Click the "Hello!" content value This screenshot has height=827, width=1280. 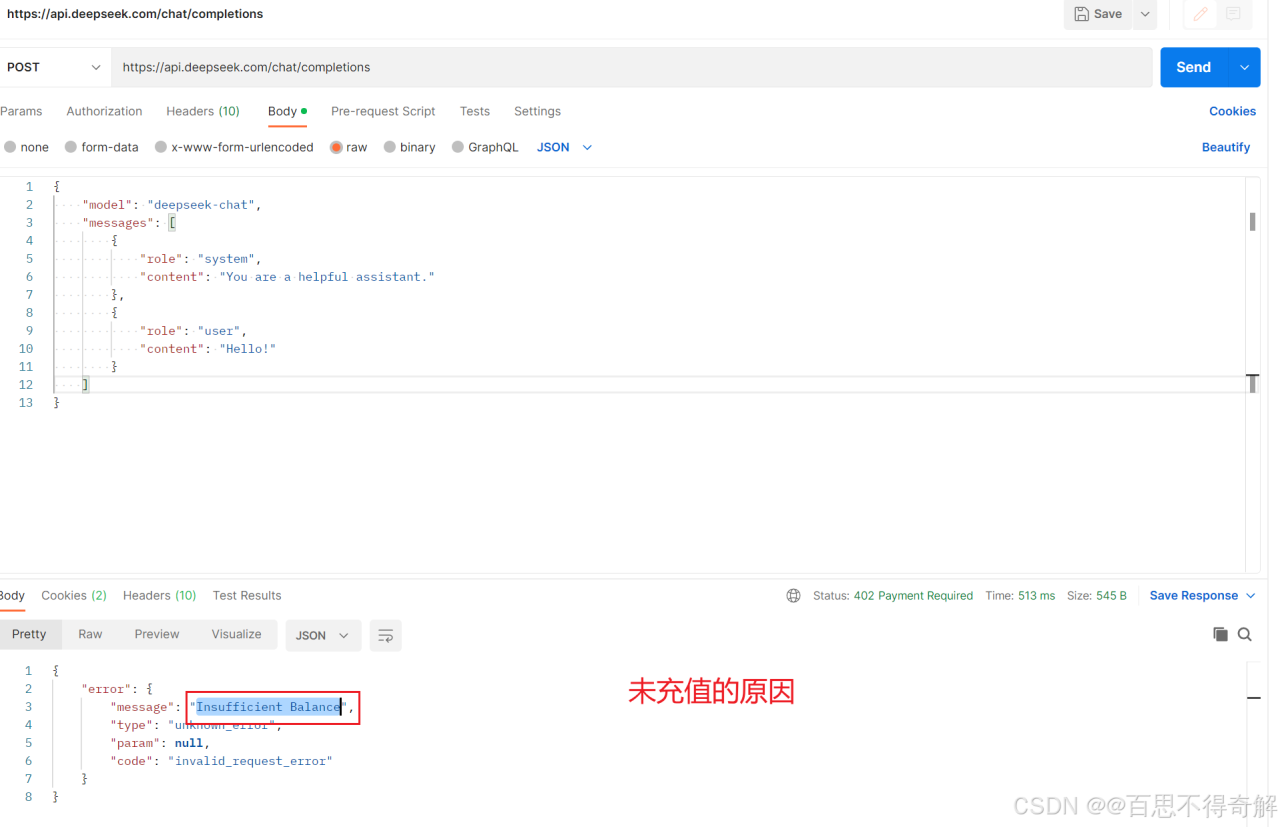(x=247, y=348)
